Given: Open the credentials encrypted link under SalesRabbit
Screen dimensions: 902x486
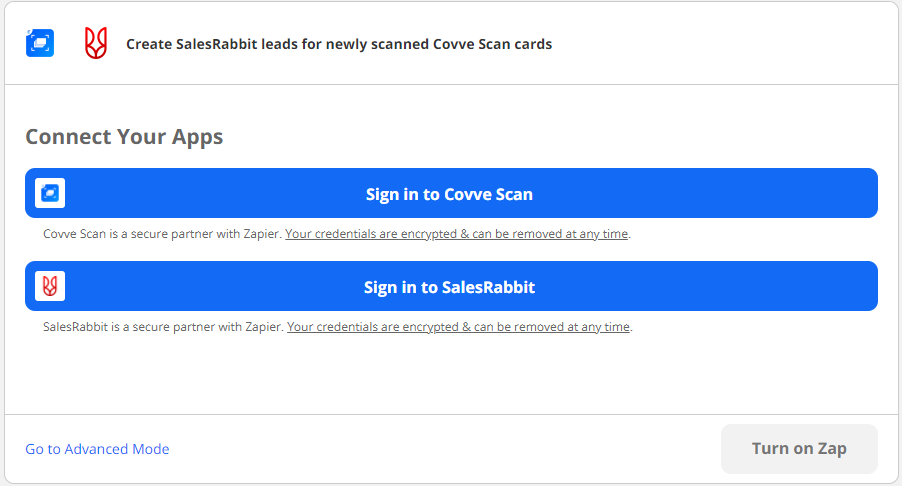Looking at the screenshot, I should point(459,327).
